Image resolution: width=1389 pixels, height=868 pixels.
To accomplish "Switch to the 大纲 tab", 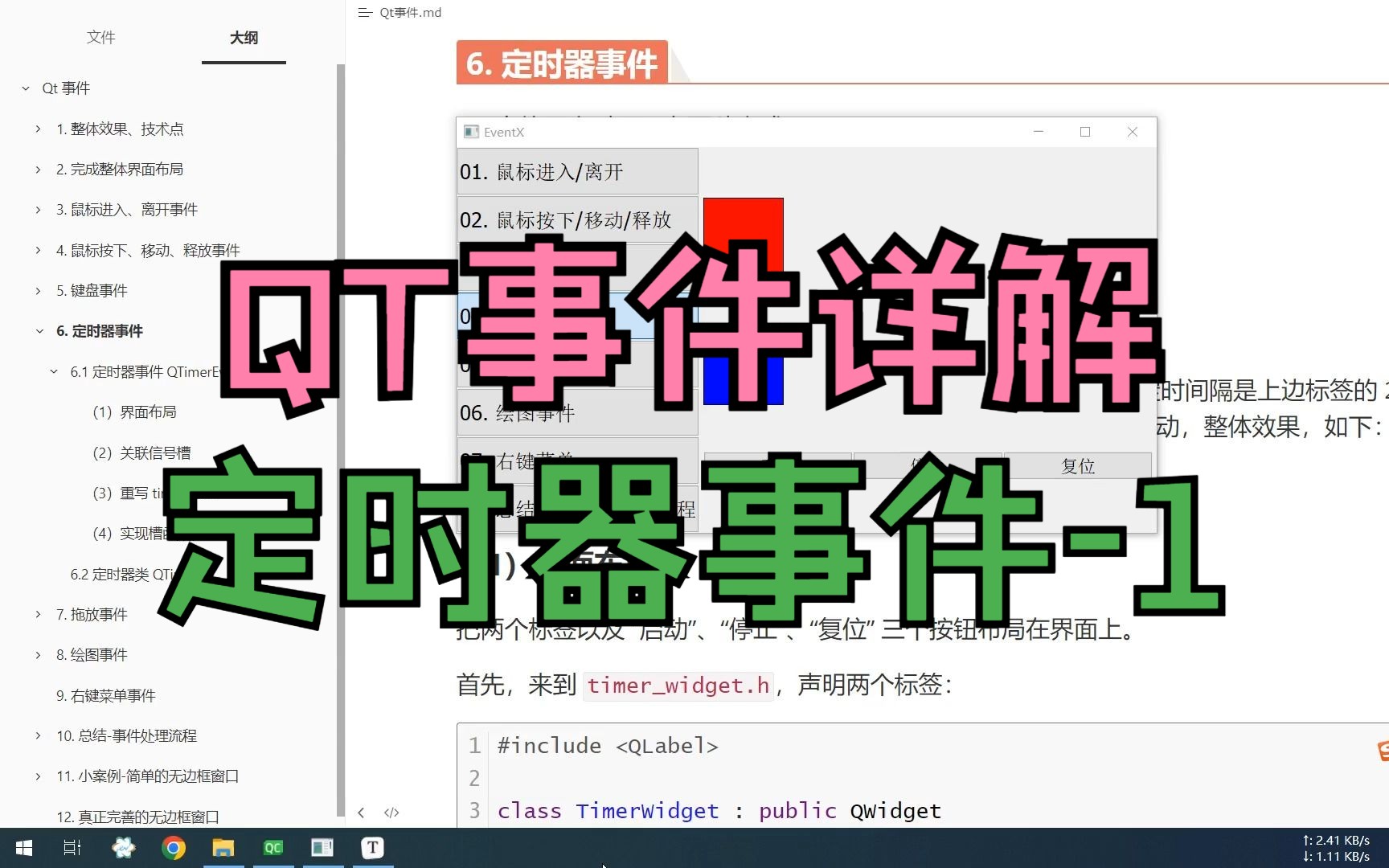I will pos(244,37).
